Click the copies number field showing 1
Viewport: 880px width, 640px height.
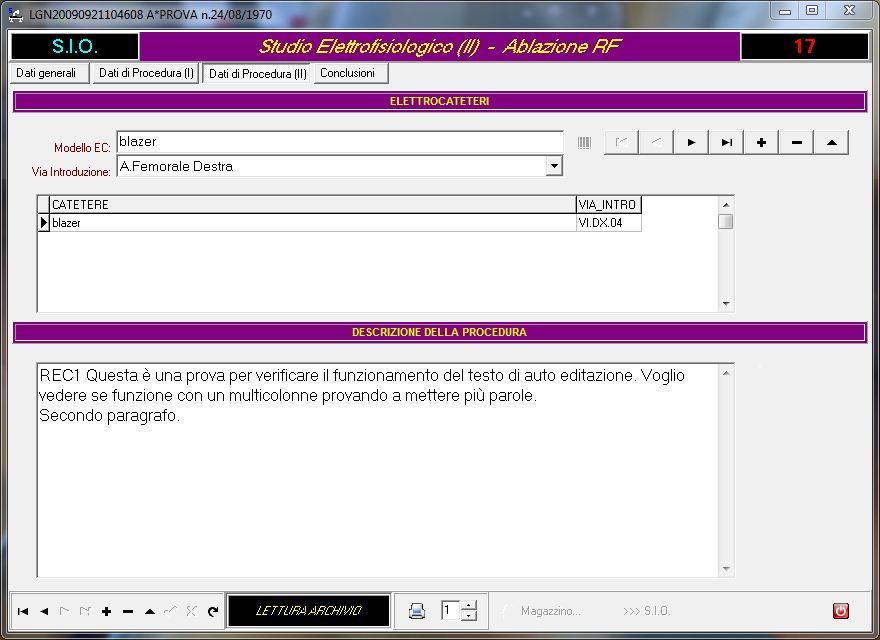451,610
